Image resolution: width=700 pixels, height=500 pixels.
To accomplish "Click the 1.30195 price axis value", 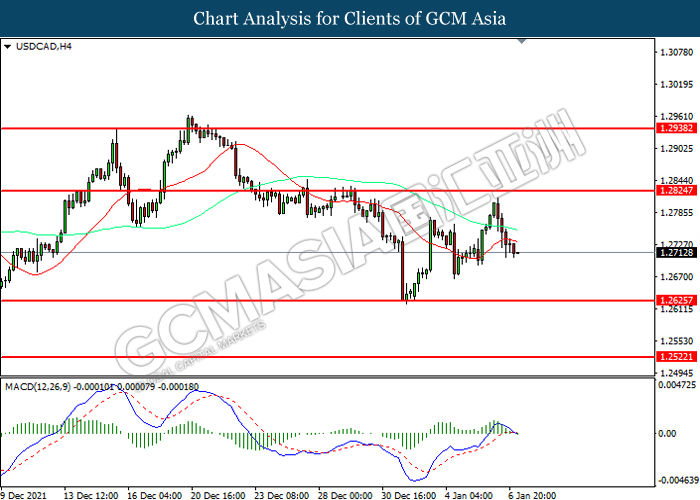I will coord(676,84).
